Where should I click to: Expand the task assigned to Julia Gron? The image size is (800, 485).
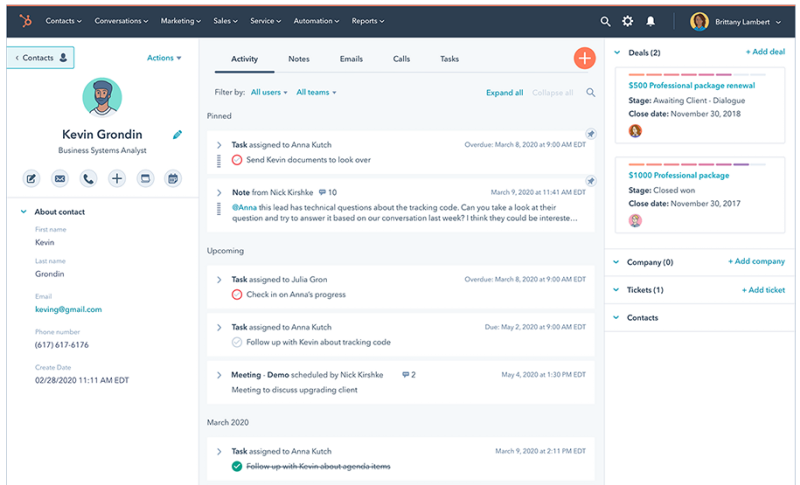219,279
